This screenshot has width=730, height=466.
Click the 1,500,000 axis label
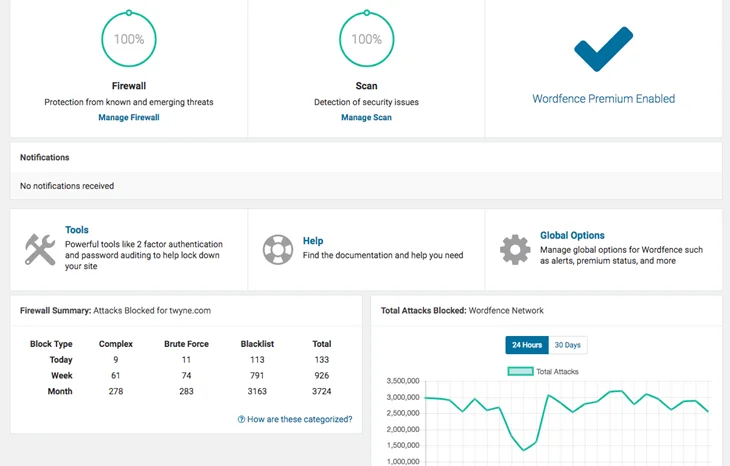pyautogui.click(x=403, y=445)
